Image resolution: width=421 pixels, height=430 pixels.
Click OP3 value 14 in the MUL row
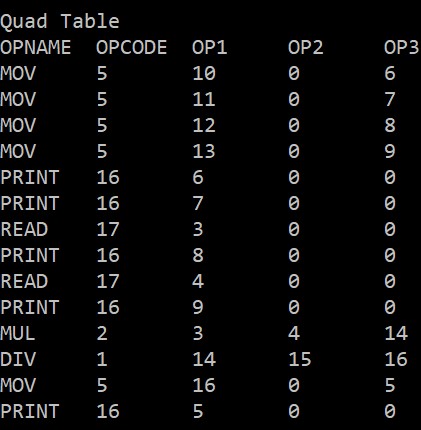pos(396,333)
